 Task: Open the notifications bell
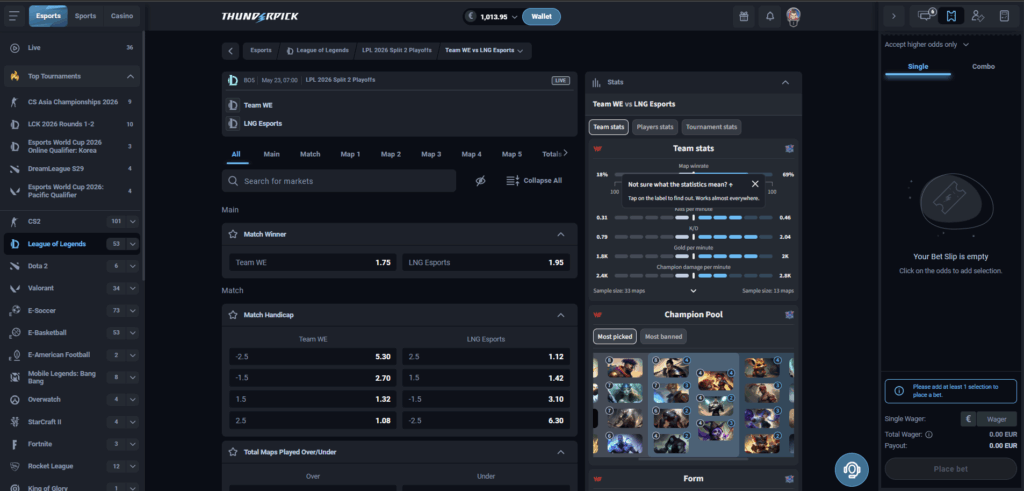click(770, 16)
